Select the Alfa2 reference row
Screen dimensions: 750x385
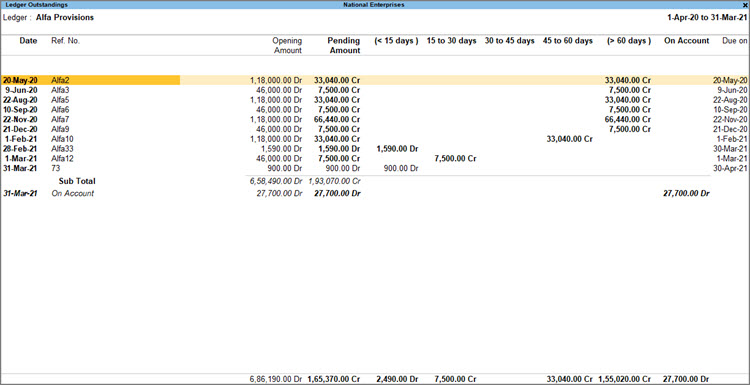[x=375, y=80]
